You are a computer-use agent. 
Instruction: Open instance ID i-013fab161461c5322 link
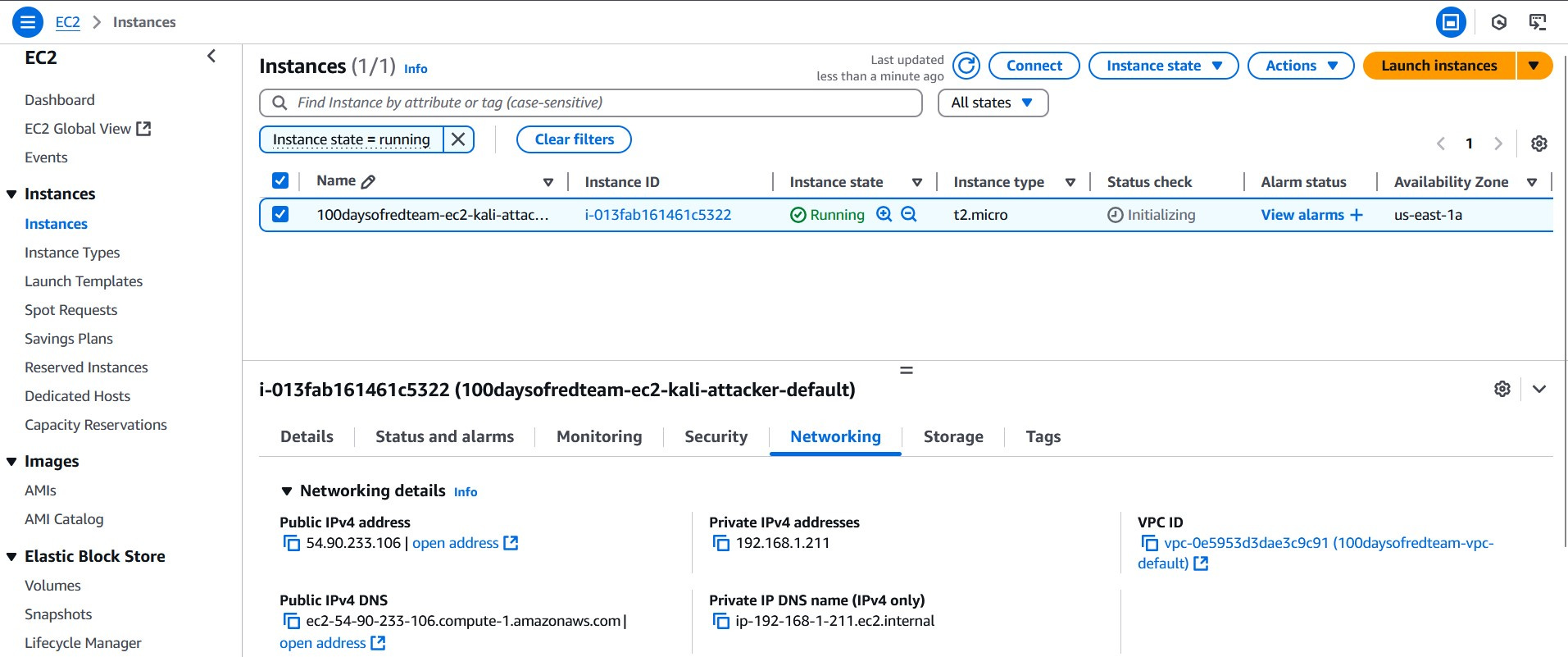point(657,215)
